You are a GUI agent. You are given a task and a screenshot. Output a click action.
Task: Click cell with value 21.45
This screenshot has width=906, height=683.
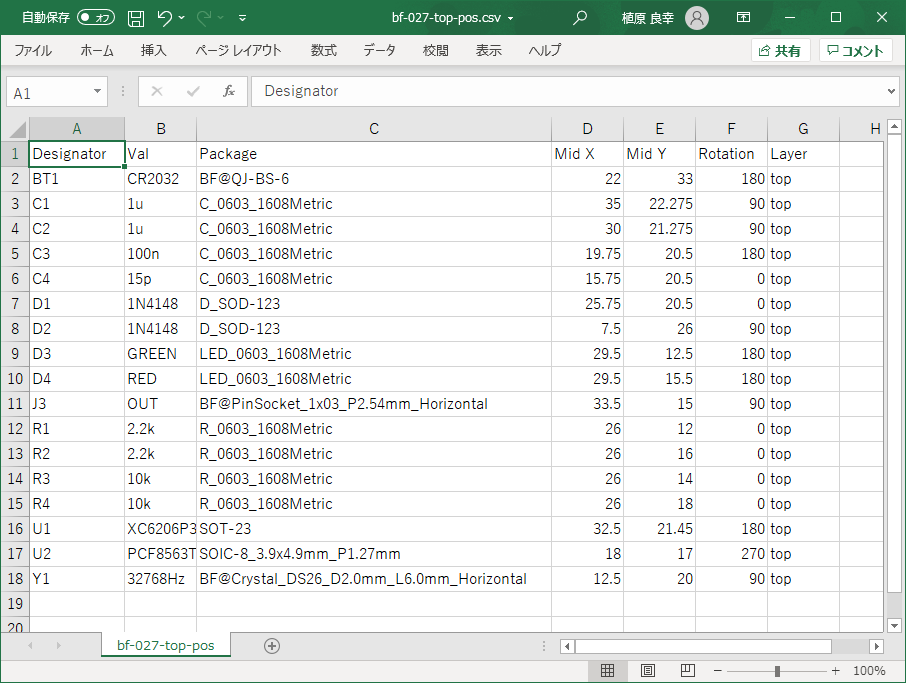[659, 529]
